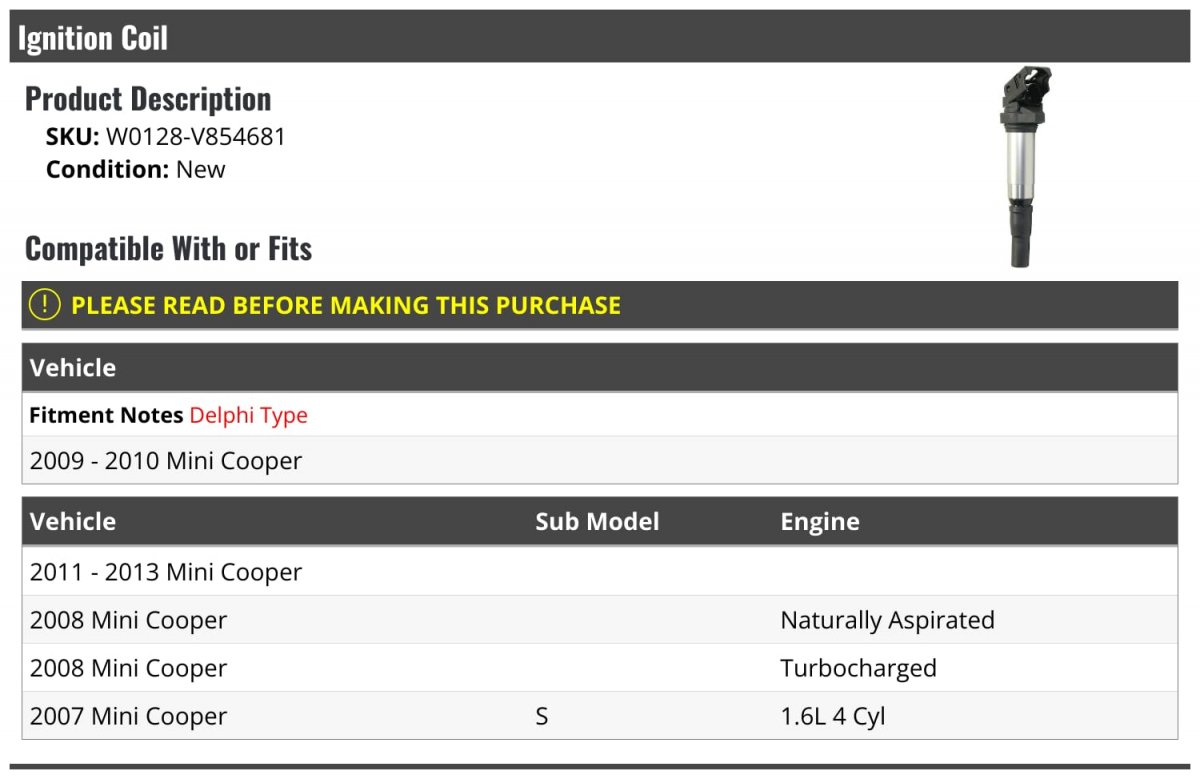Select the Condition: New line

pyautogui.click(x=136, y=169)
